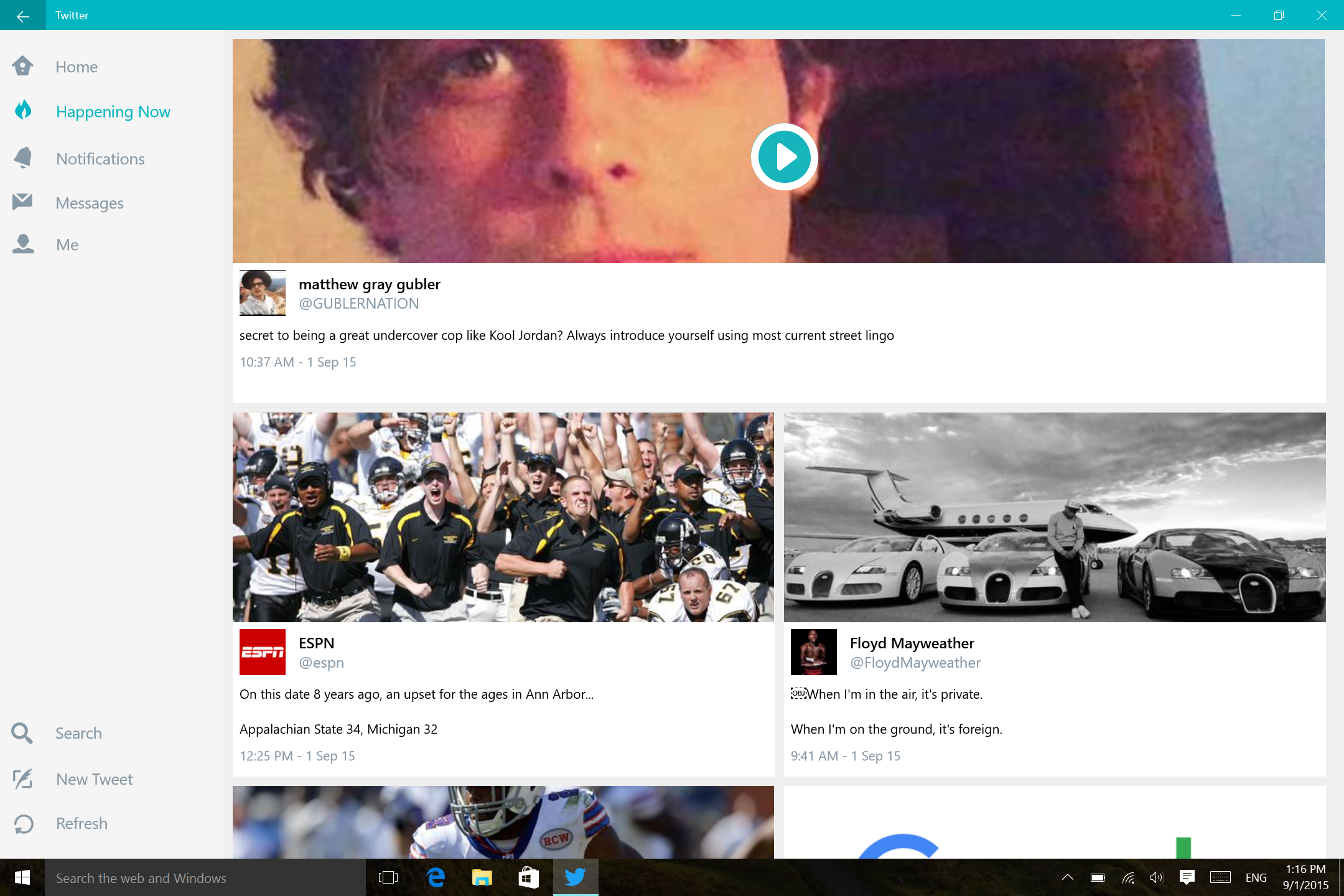Screen dimensions: 1344x896
Task: Open ESPN football crowd photo
Action: coord(503,517)
